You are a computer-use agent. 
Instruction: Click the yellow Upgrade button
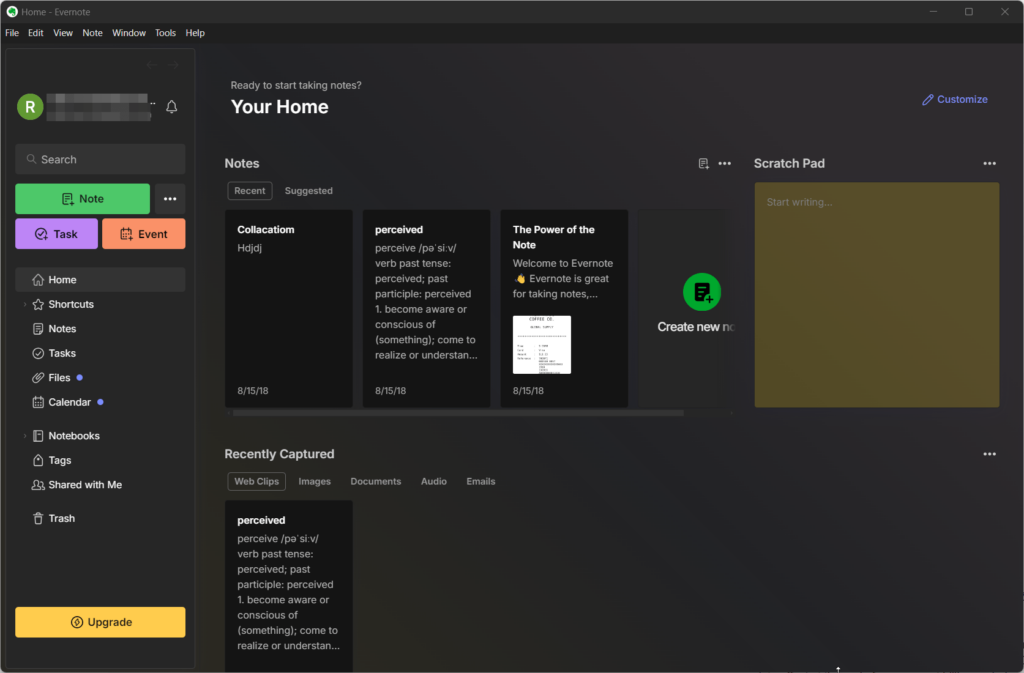click(100, 622)
